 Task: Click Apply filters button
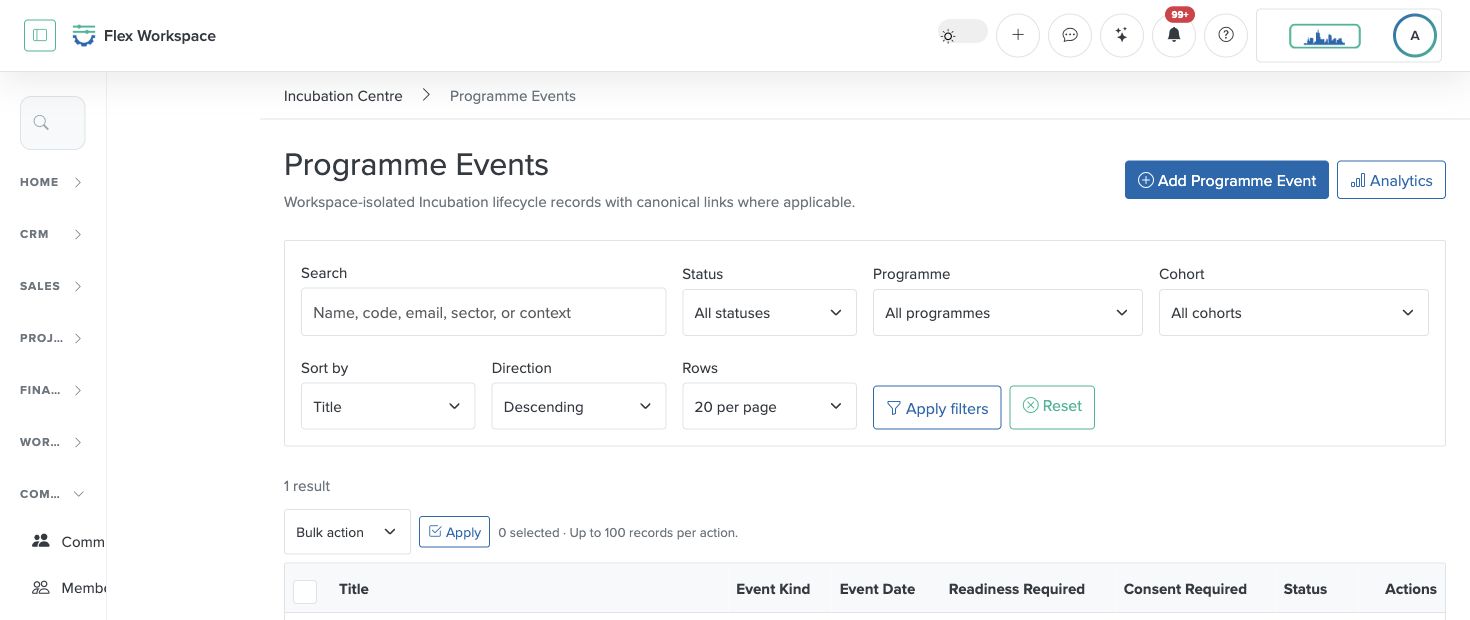[937, 408]
